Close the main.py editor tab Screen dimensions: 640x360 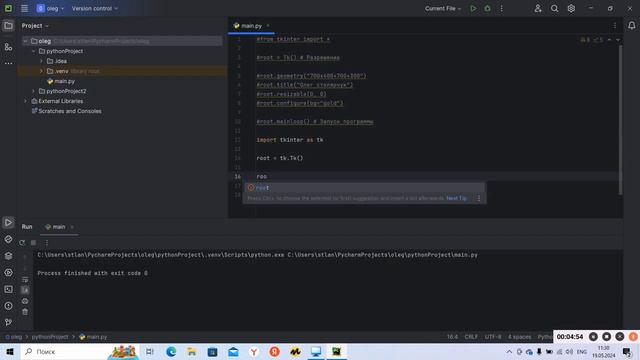[x=268, y=26]
